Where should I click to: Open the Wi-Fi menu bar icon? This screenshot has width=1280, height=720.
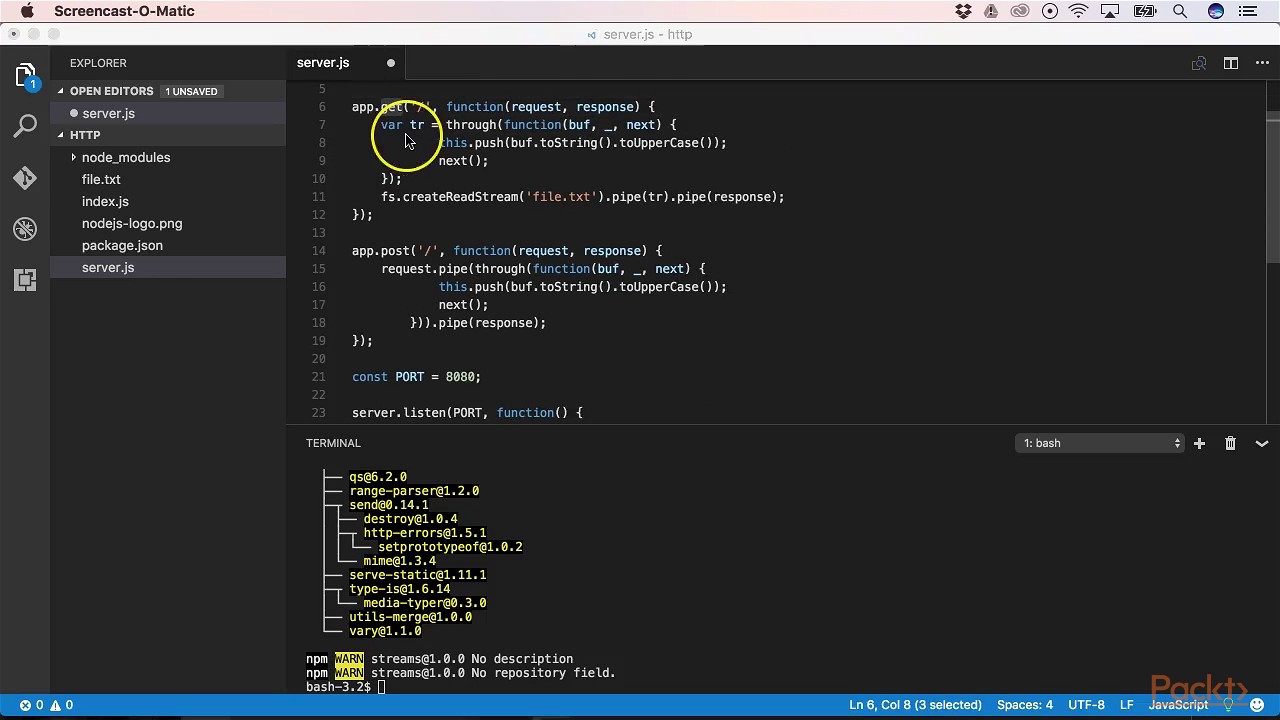tap(1078, 11)
